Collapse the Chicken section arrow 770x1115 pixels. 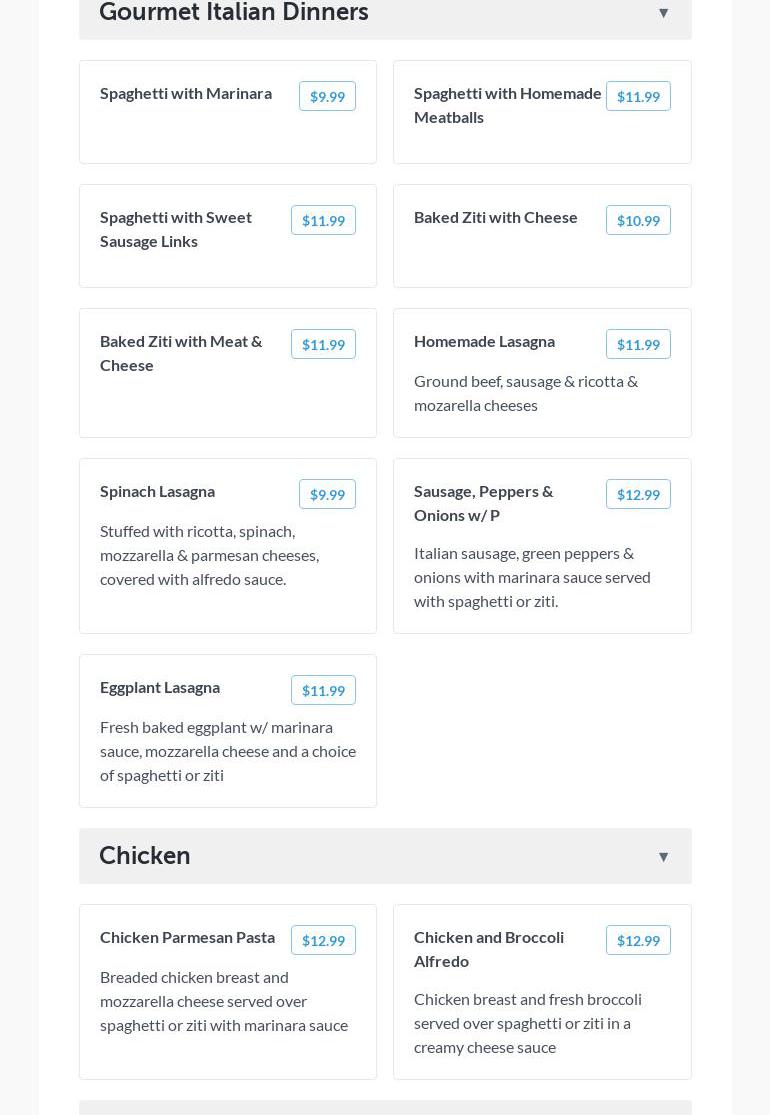tap(663, 857)
